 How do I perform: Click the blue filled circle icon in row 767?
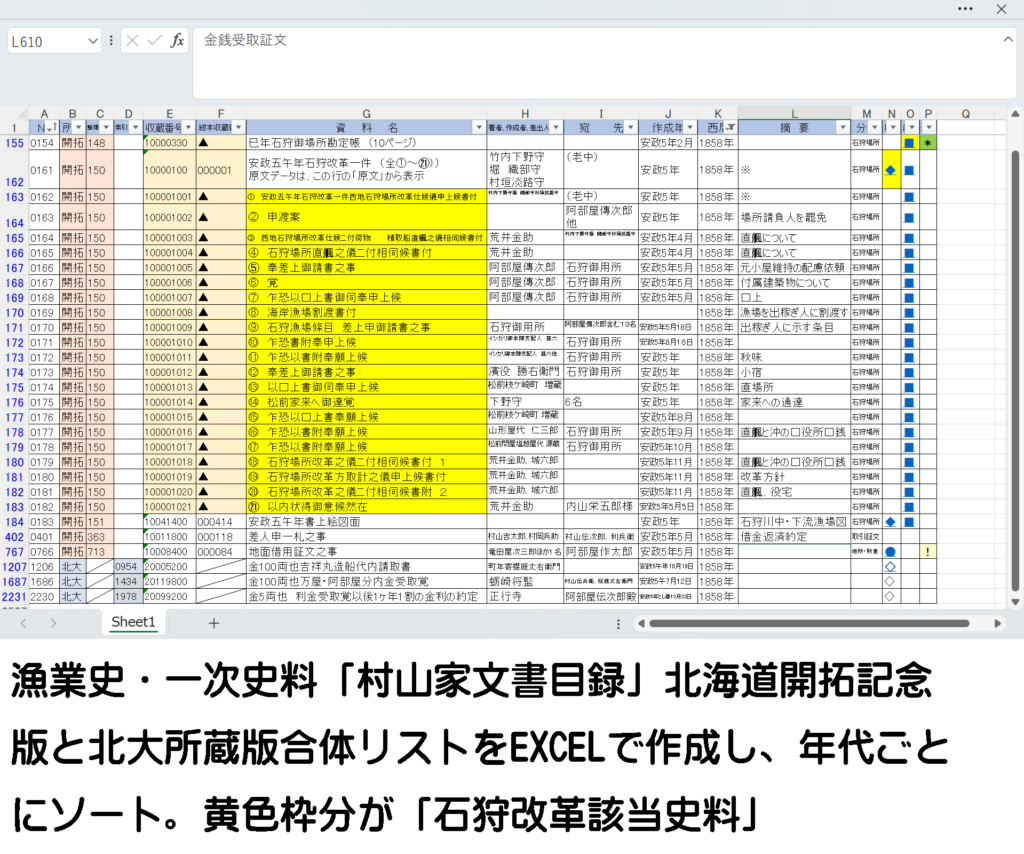(x=889, y=552)
